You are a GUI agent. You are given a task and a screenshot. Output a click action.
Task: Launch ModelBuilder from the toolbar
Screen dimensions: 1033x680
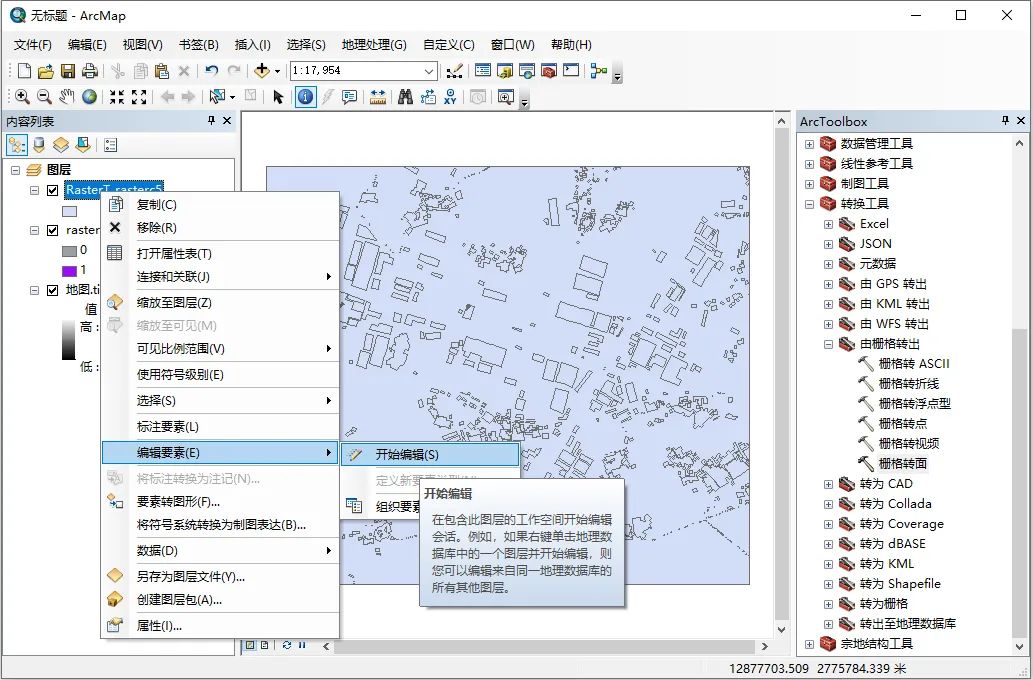click(x=599, y=71)
